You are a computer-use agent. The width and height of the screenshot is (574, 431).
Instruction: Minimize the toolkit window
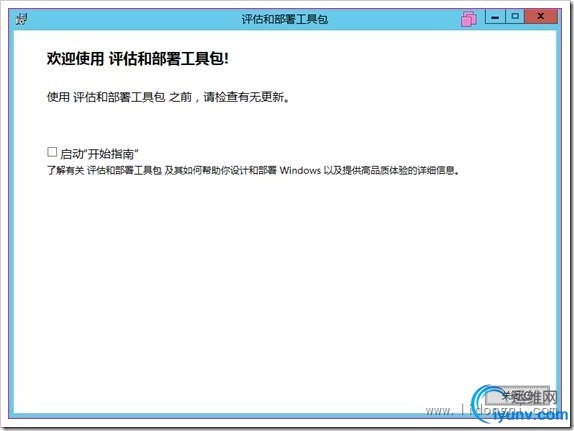click(495, 17)
